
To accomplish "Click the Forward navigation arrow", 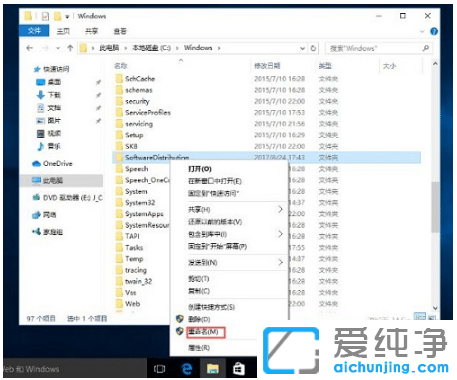I will [45, 48].
